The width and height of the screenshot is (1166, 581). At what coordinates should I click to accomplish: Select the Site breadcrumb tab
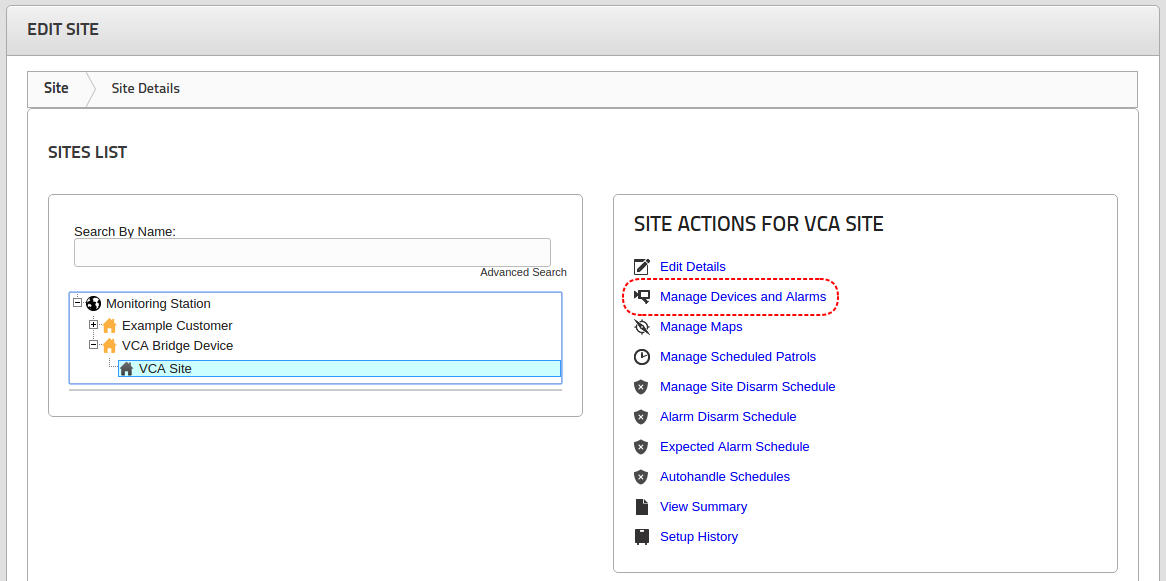(x=57, y=89)
